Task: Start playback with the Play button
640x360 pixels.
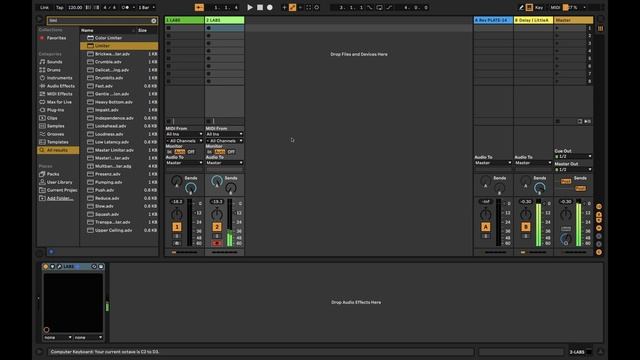Action: pyautogui.click(x=250, y=7)
